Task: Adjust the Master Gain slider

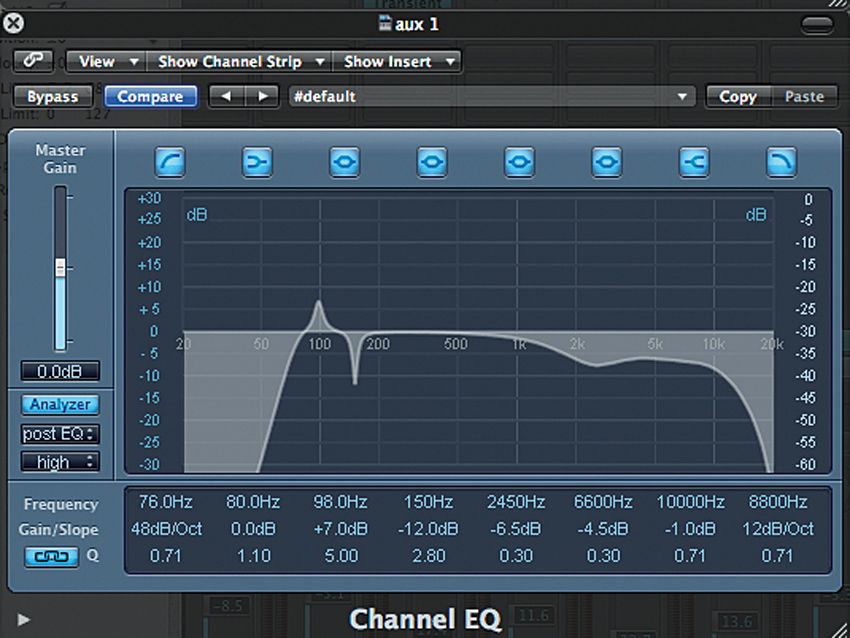Action: click(62, 268)
